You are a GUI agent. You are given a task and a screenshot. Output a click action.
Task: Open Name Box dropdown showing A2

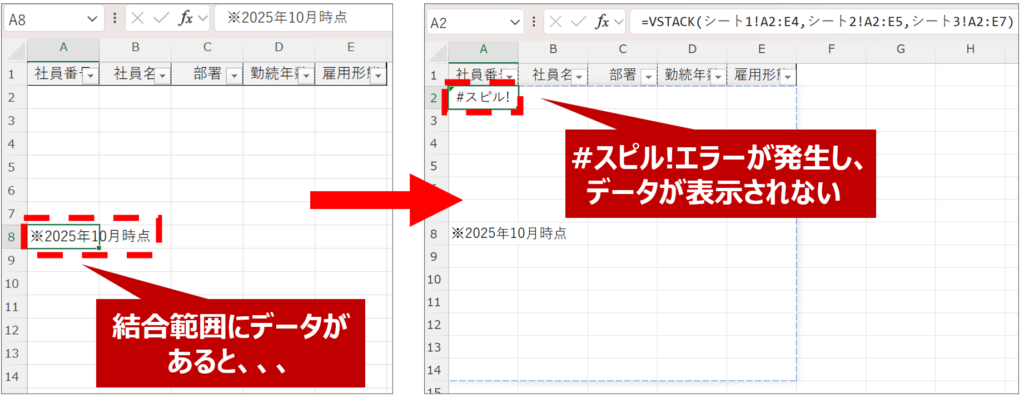coord(514,22)
